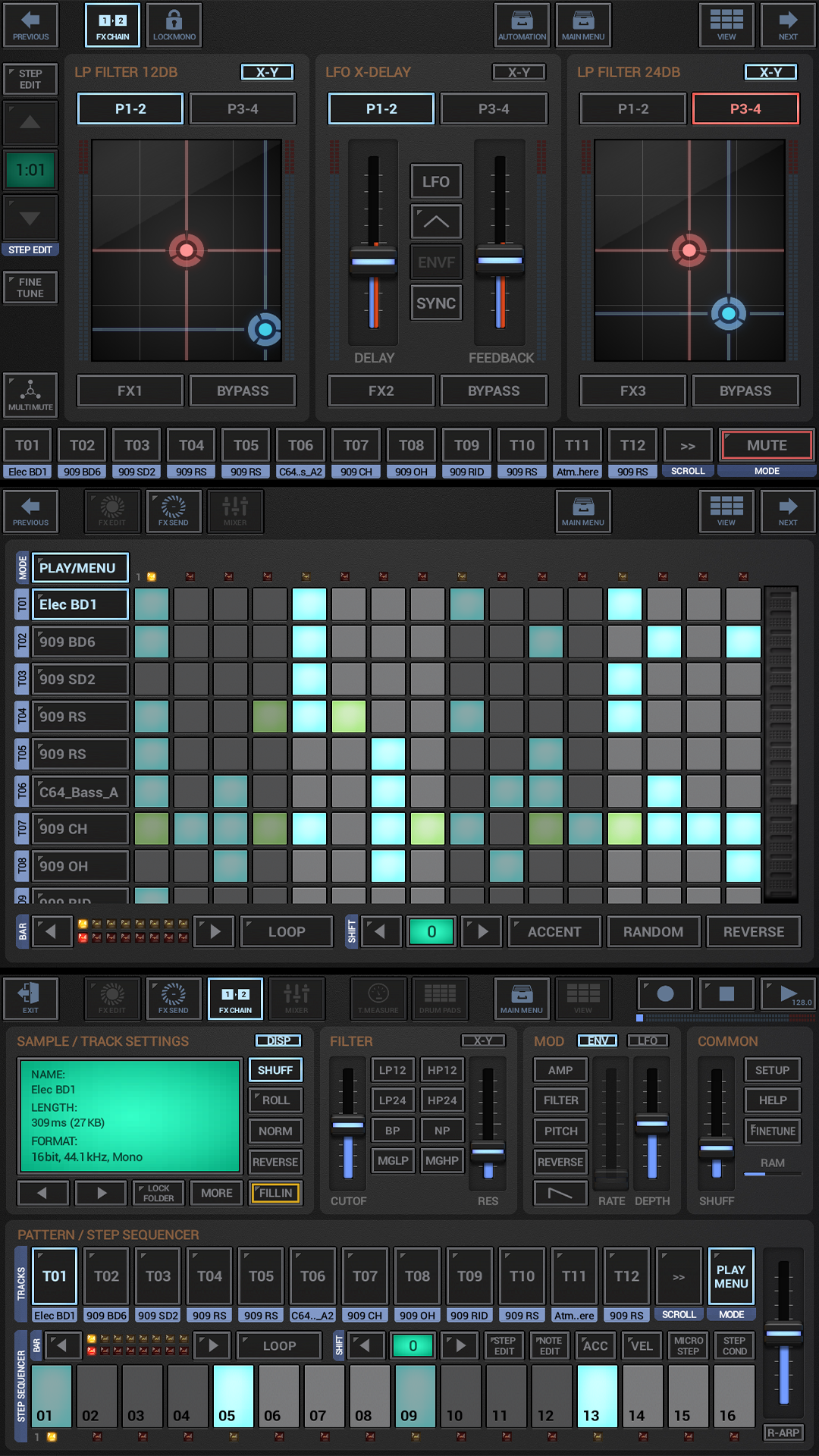Image resolution: width=819 pixels, height=1456 pixels.
Task: Click the Lock Mono padlock icon
Action: click(174, 25)
